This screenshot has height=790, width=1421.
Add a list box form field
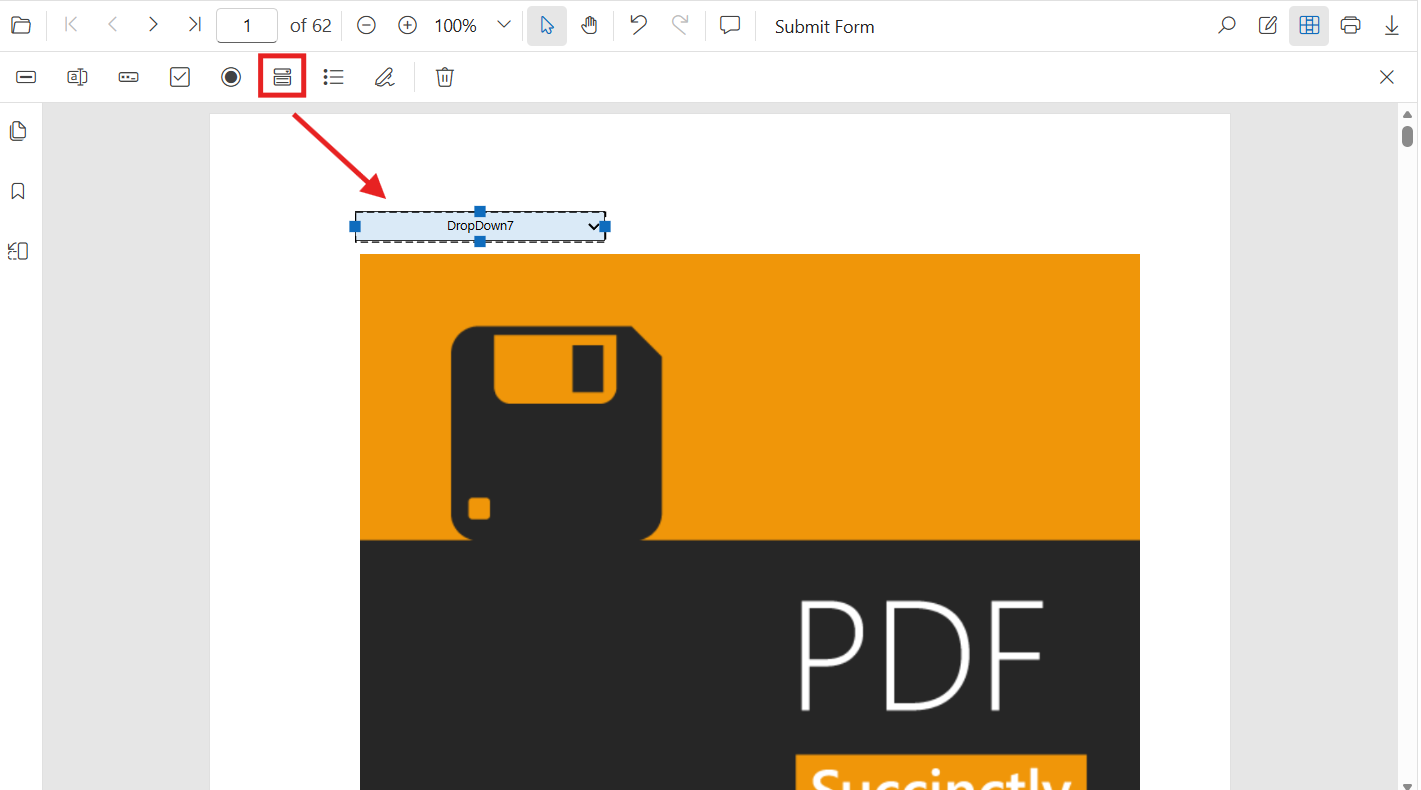(334, 77)
